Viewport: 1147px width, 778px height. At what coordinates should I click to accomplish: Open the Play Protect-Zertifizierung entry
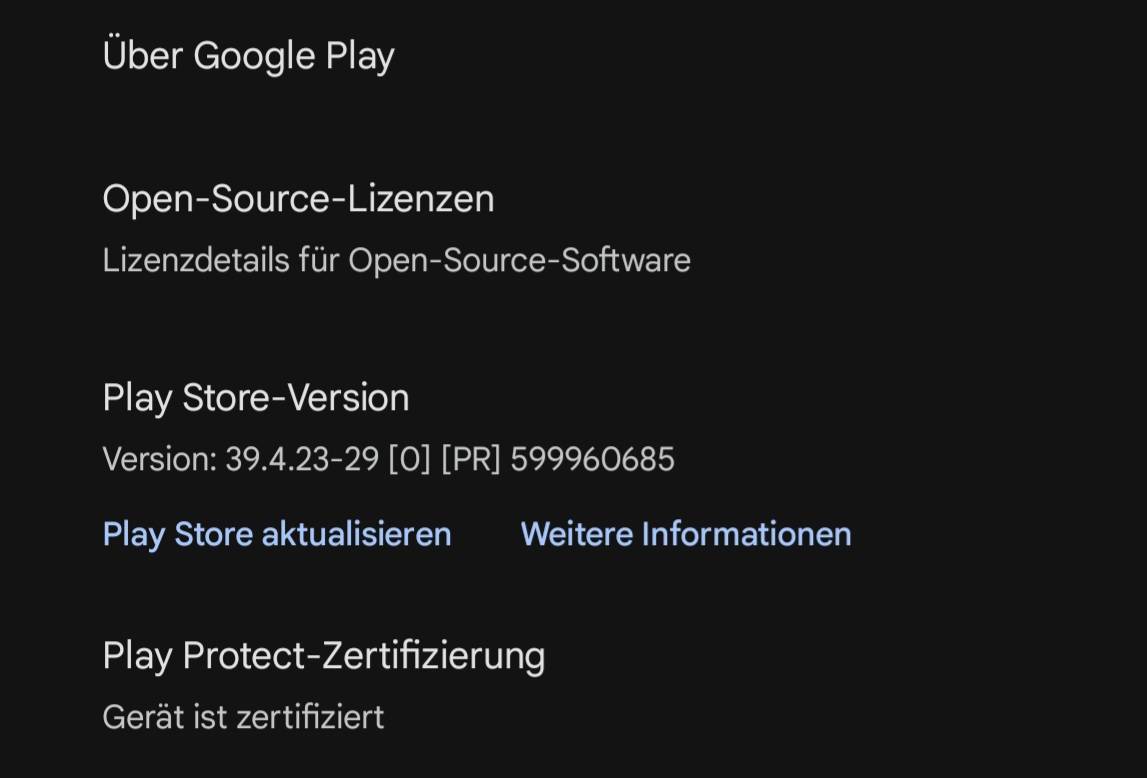323,656
